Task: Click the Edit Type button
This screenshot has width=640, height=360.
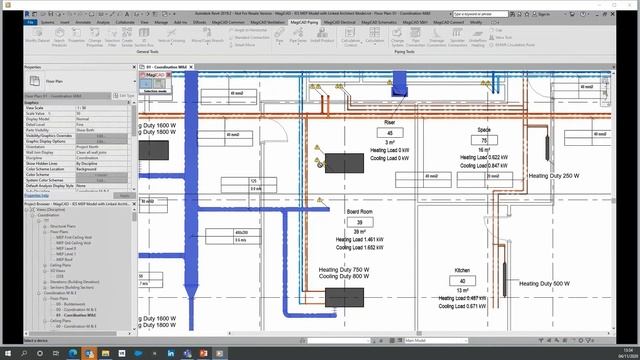Action: tap(124, 96)
